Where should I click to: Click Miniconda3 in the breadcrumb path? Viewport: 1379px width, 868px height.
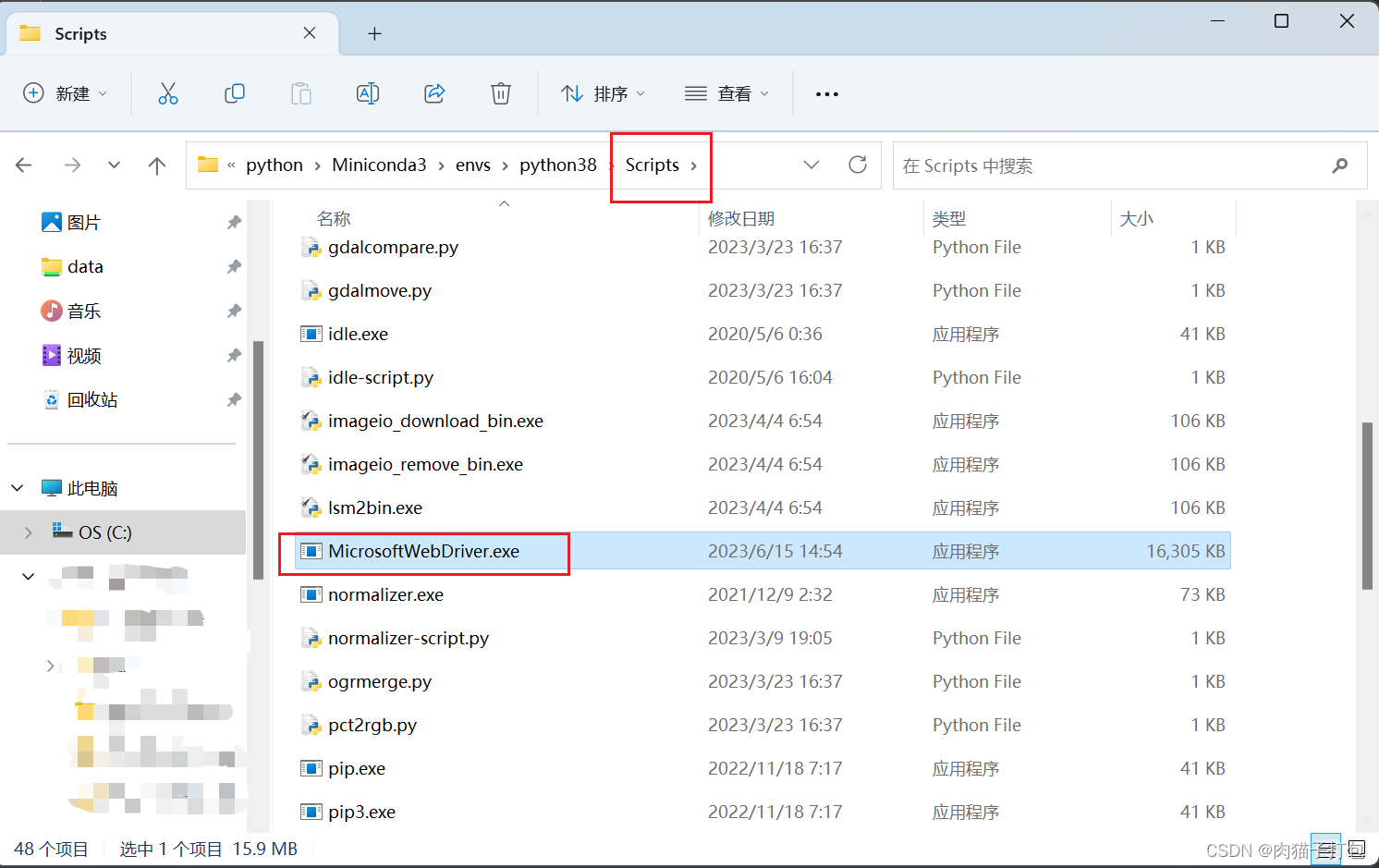379,165
